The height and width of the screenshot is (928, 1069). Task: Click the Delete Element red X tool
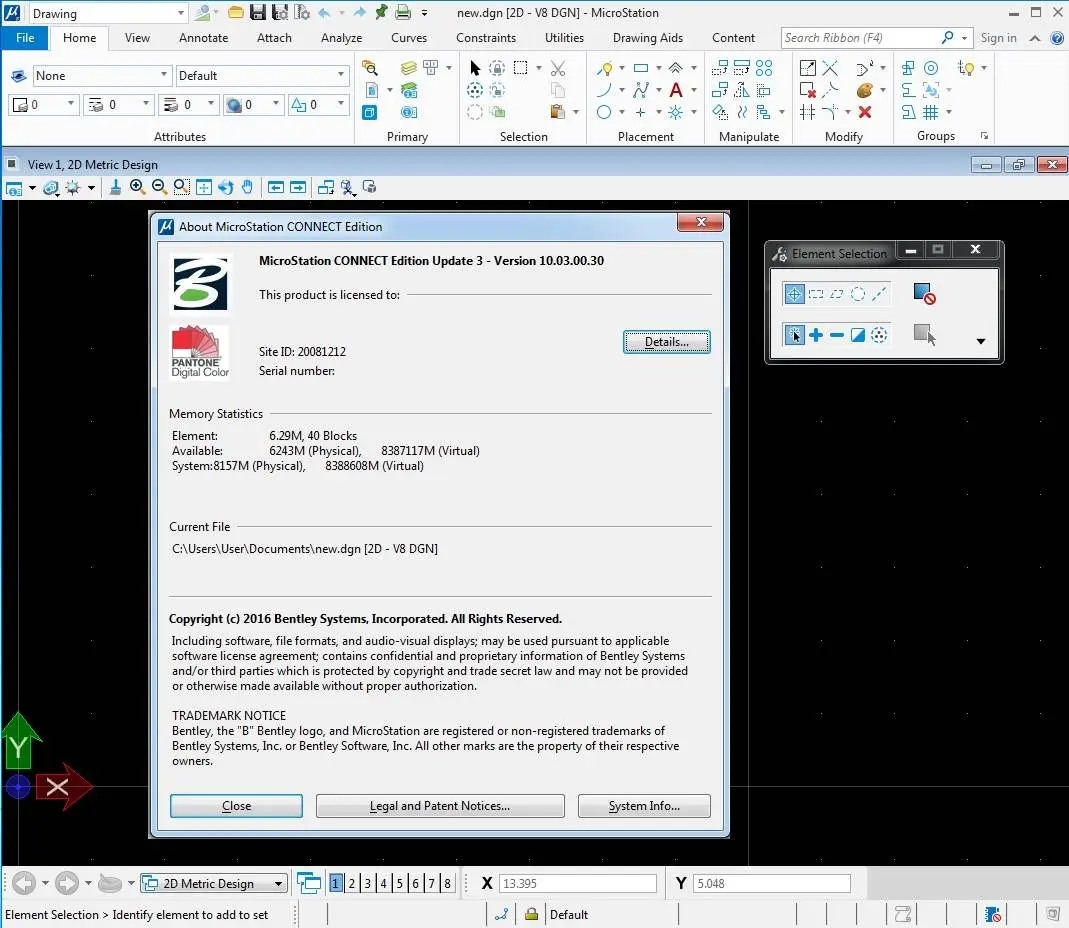(864, 112)
